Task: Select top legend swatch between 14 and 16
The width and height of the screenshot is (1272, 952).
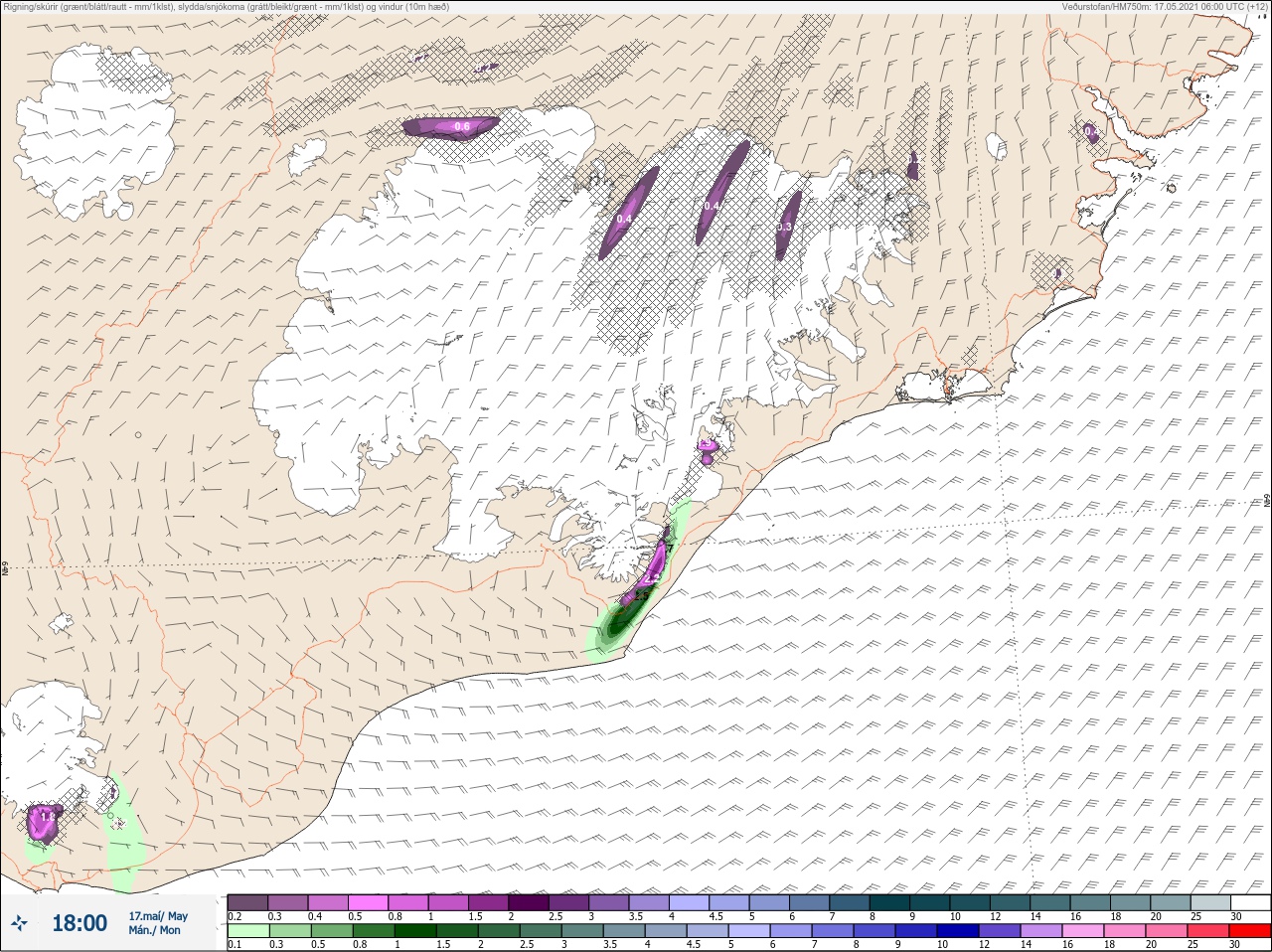Action: coord(1049,902)
